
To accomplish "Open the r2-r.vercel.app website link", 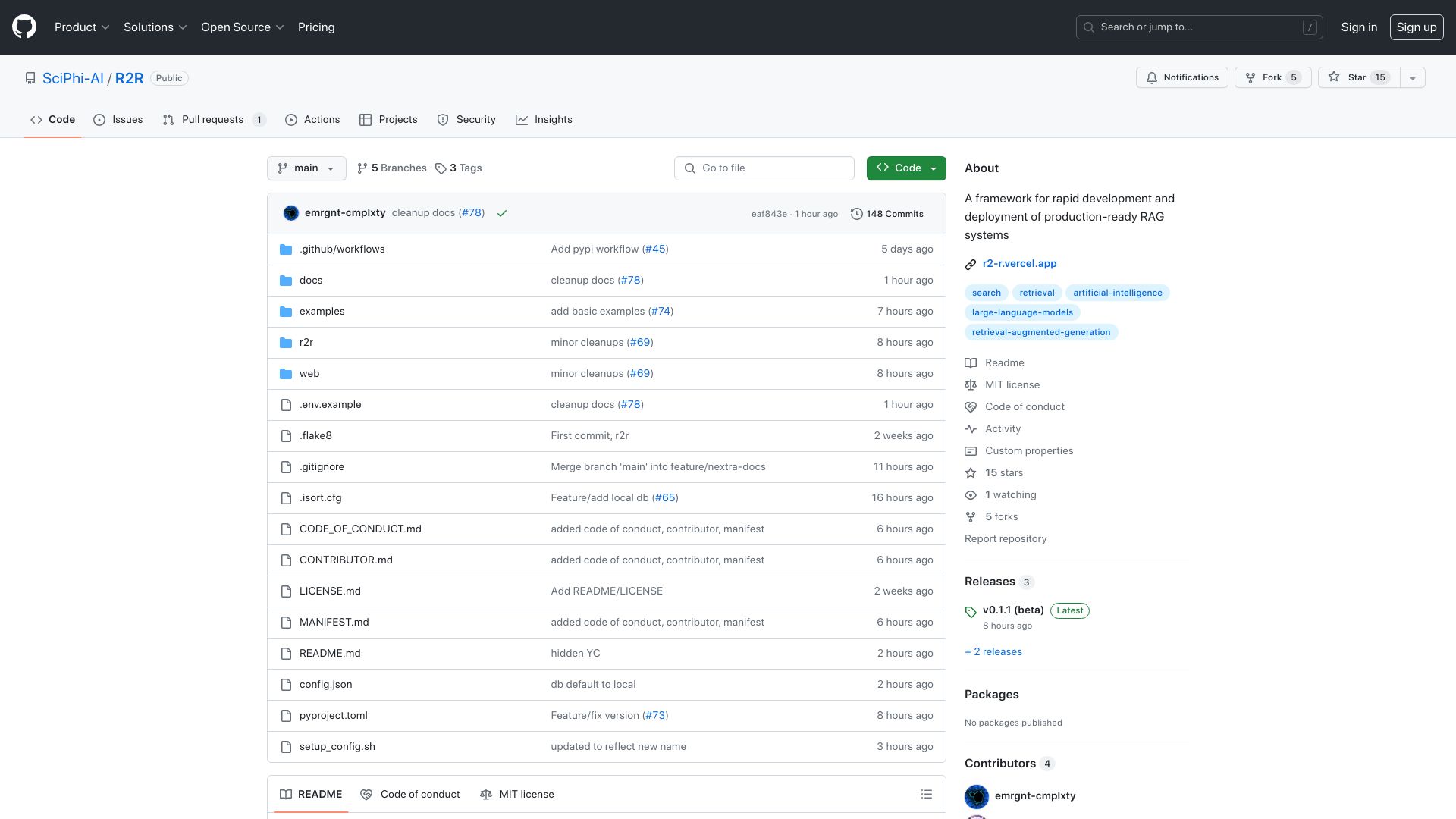I will [1019, 264].
